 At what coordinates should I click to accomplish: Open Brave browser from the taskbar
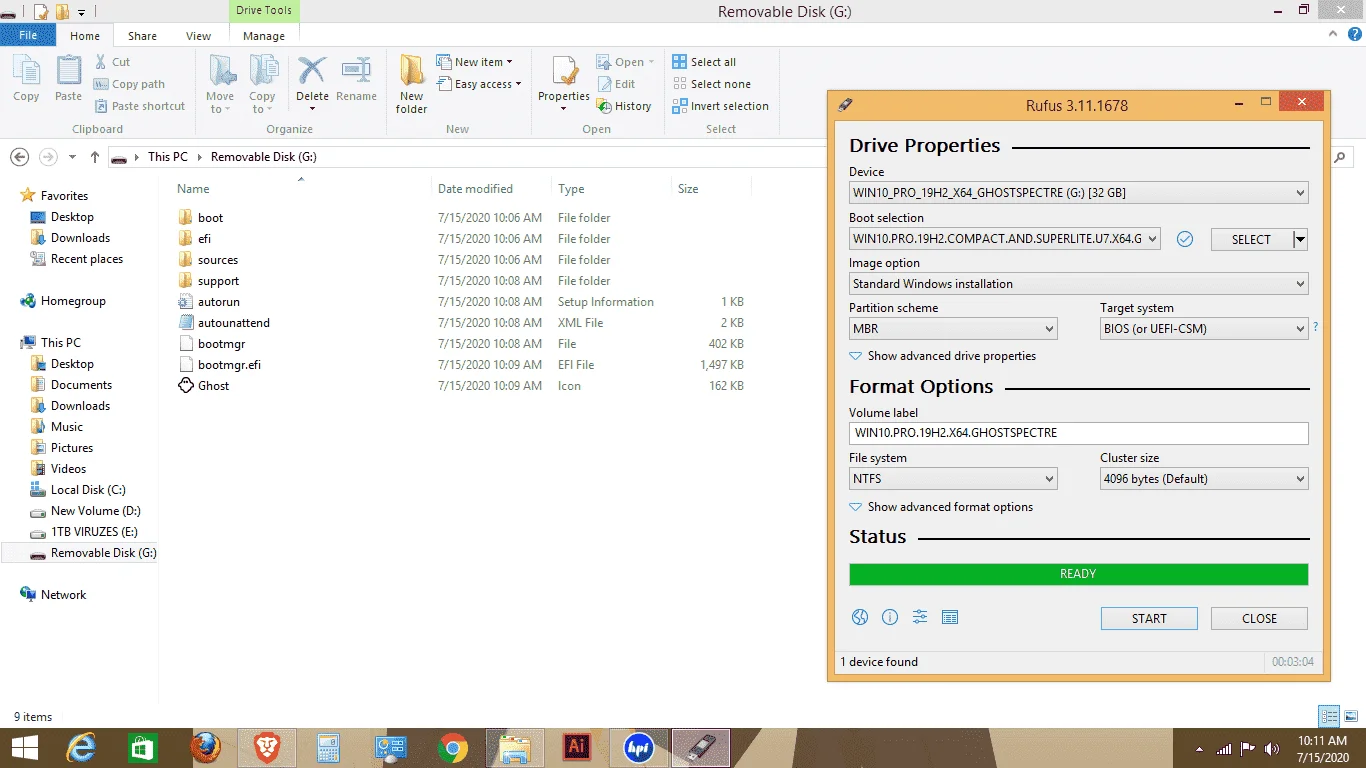(x=266, y=748)
